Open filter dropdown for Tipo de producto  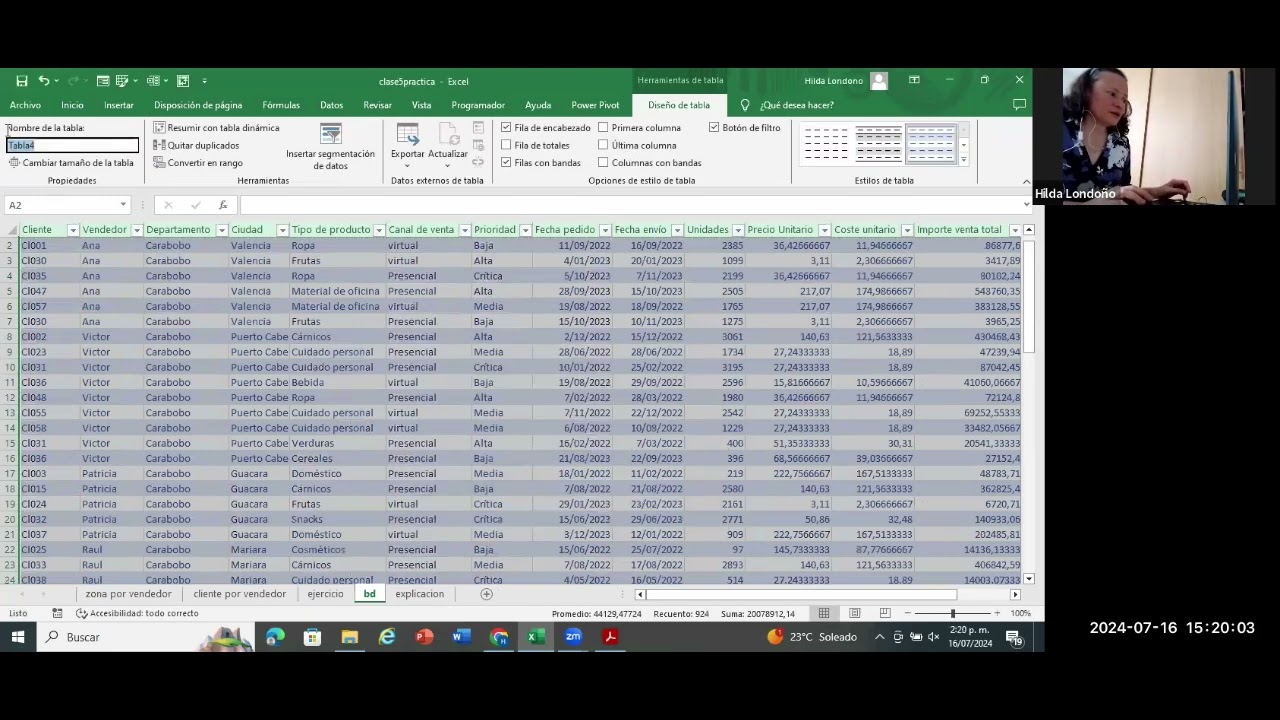click(x=379, y=230)
